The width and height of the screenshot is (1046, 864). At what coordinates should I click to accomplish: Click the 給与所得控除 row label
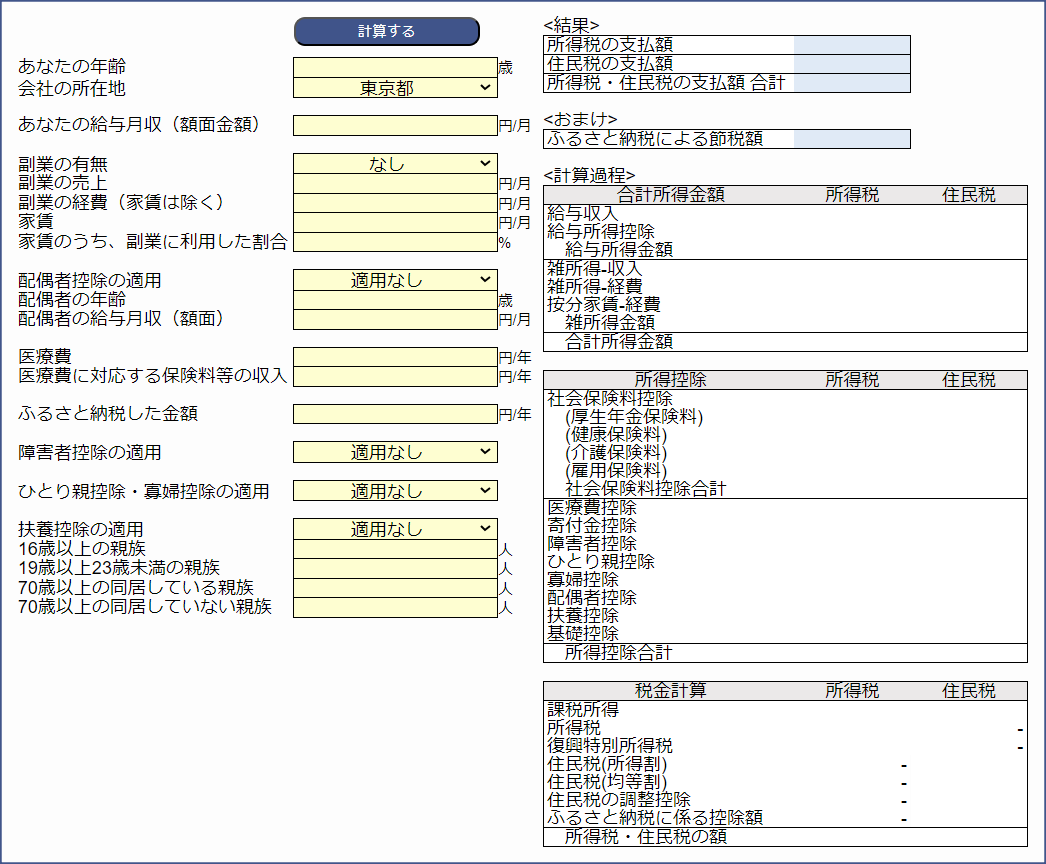pos(601,232)
